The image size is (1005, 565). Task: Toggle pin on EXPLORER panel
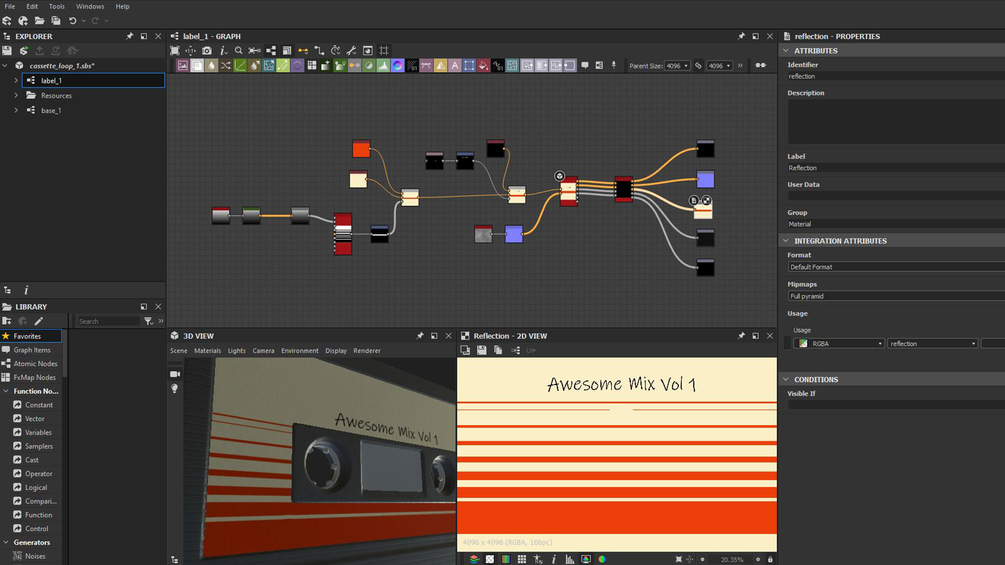(129, 37)
